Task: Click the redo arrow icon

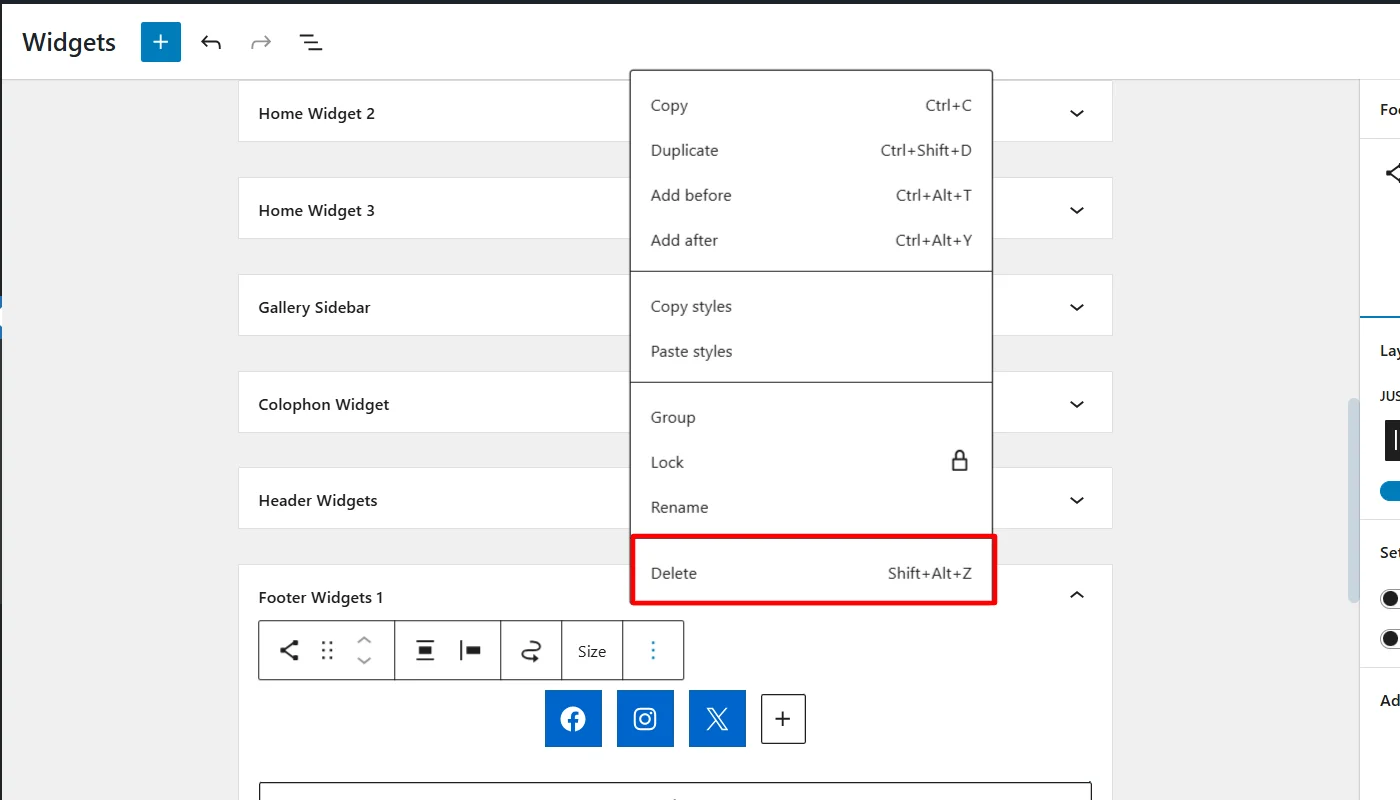Action: click(261, 42)
